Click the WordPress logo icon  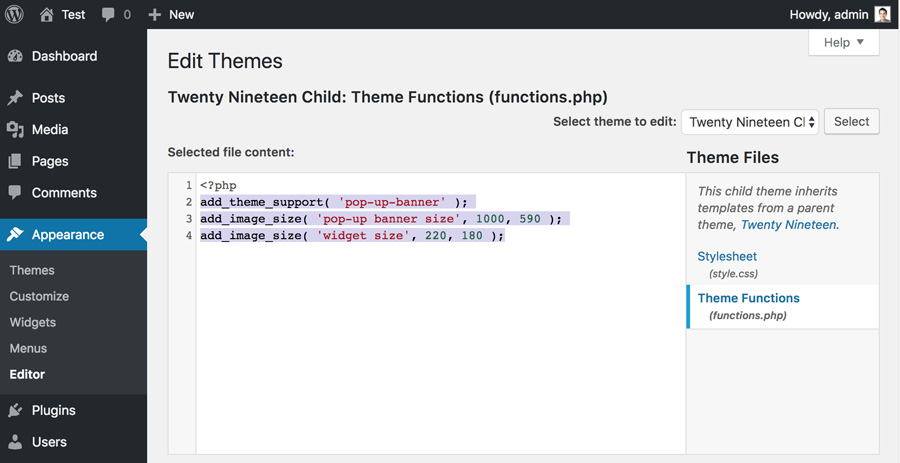15,14
